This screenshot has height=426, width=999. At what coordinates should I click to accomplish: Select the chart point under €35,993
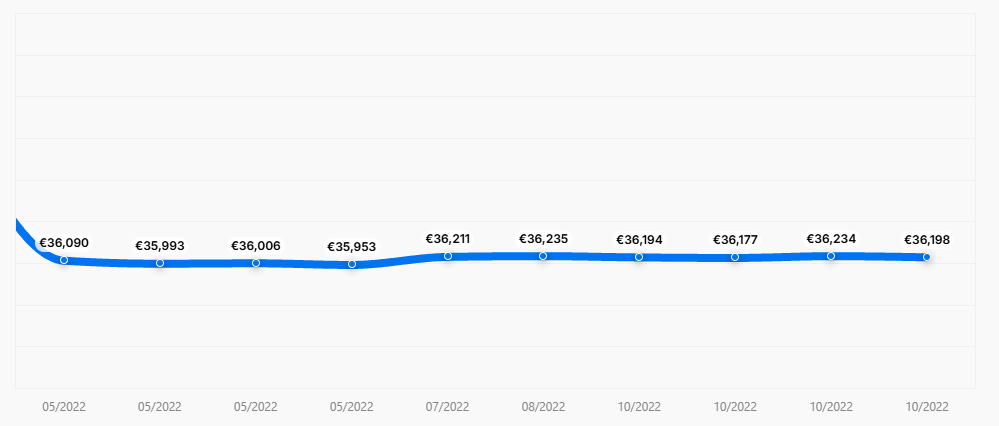160,263
